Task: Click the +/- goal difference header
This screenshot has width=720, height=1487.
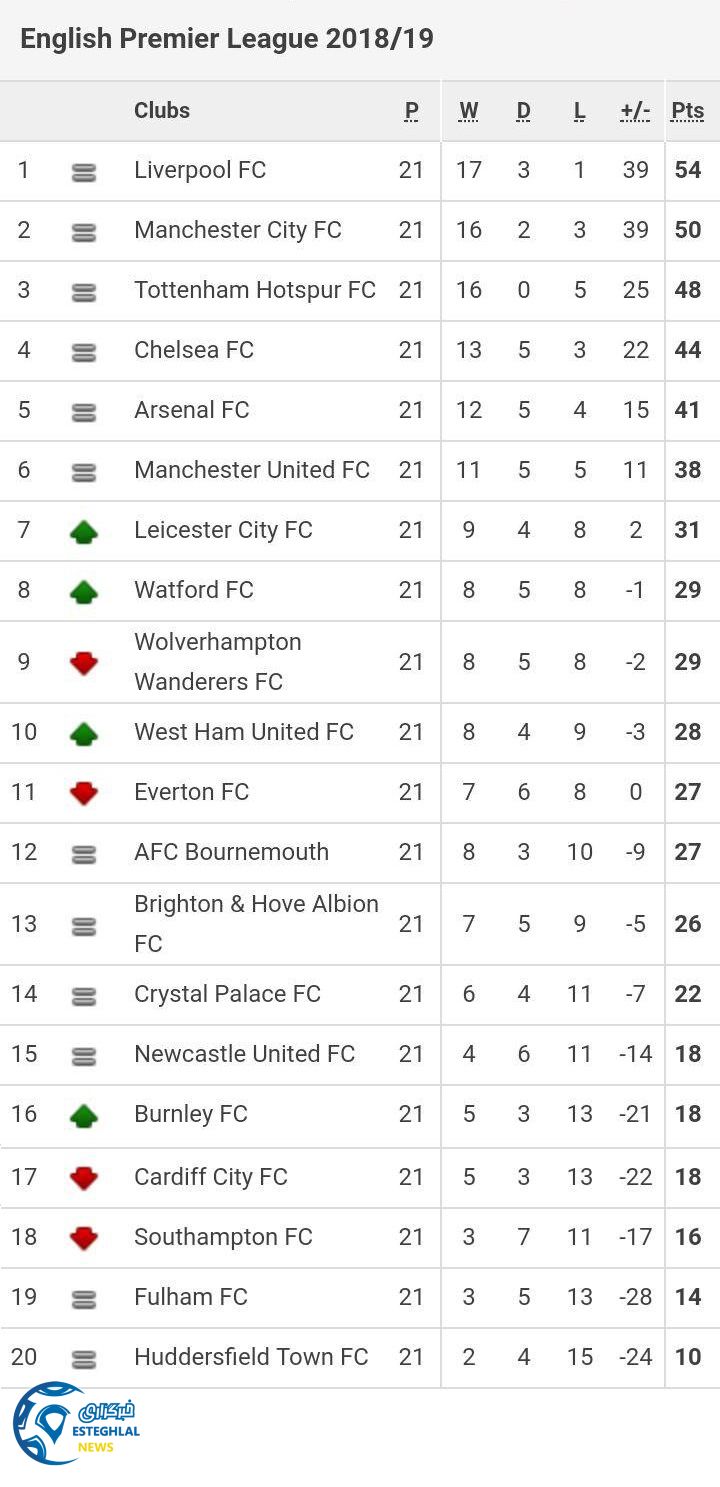Action: pyautogui.click(x=635, y=111)
